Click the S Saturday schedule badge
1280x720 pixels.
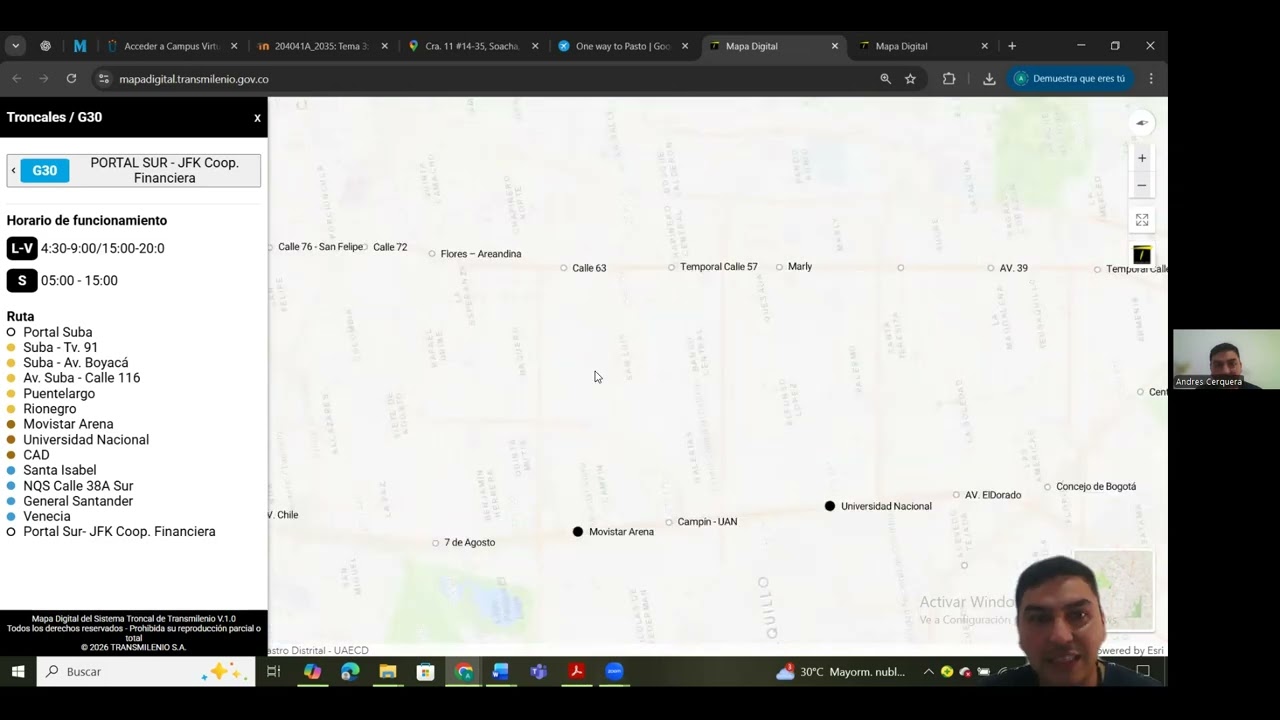coord(22,281)
